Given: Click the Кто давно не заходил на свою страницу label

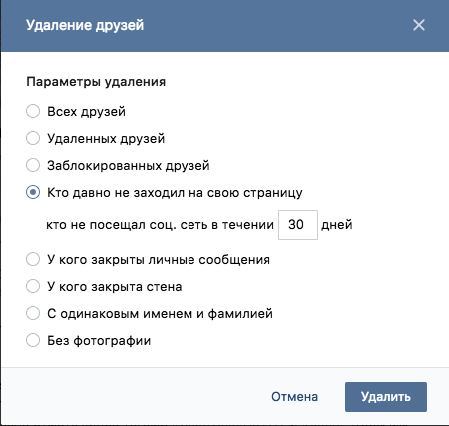Looking at the screenshot, I should point(175,193).
